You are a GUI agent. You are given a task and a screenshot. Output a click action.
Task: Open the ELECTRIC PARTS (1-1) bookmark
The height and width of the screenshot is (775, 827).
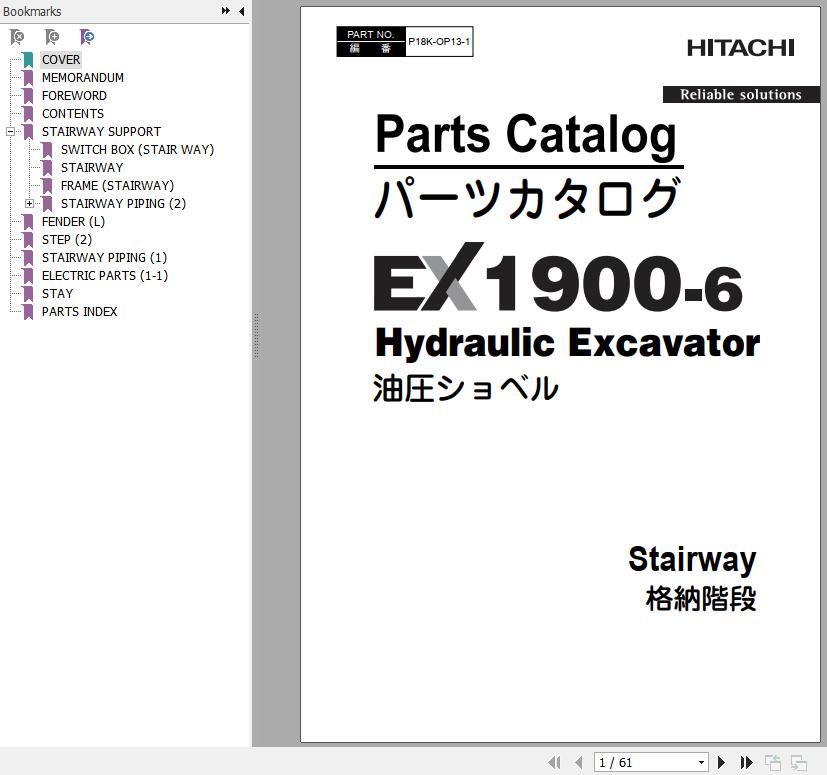pos(105,275)
